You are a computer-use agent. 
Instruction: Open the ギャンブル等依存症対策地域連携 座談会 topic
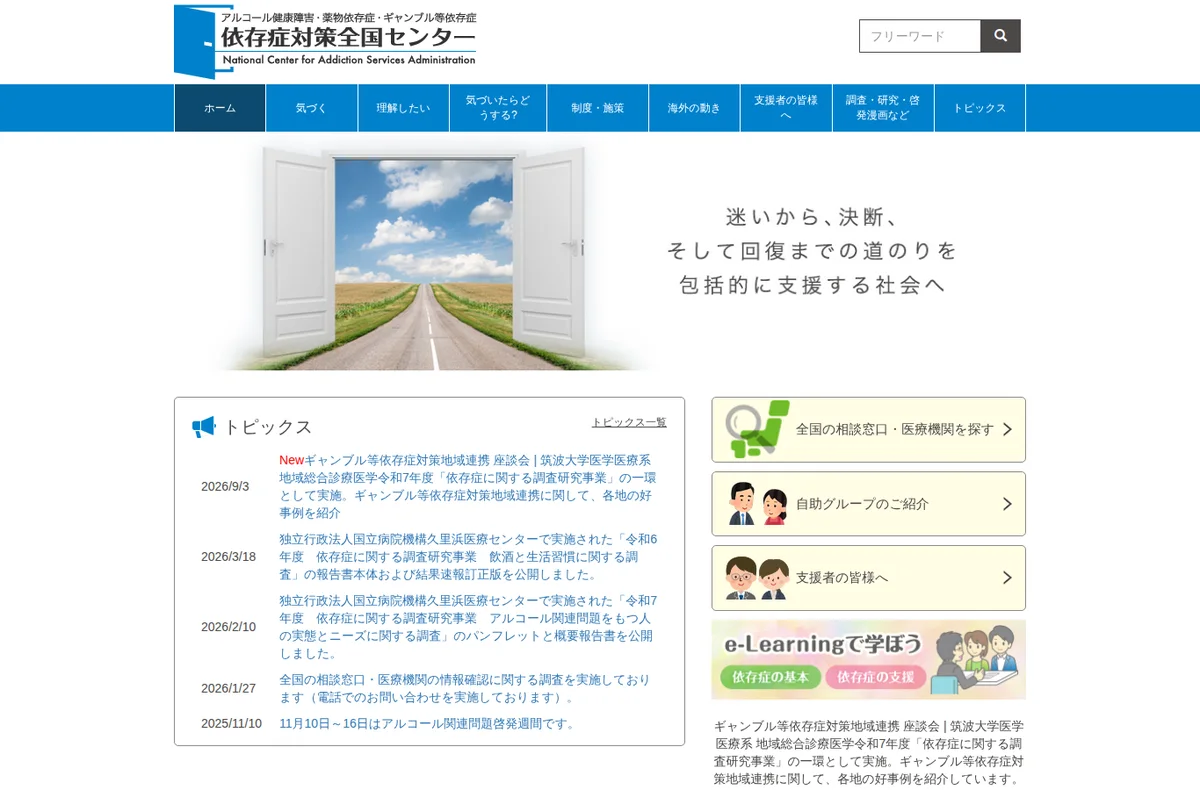pos(468,486)
